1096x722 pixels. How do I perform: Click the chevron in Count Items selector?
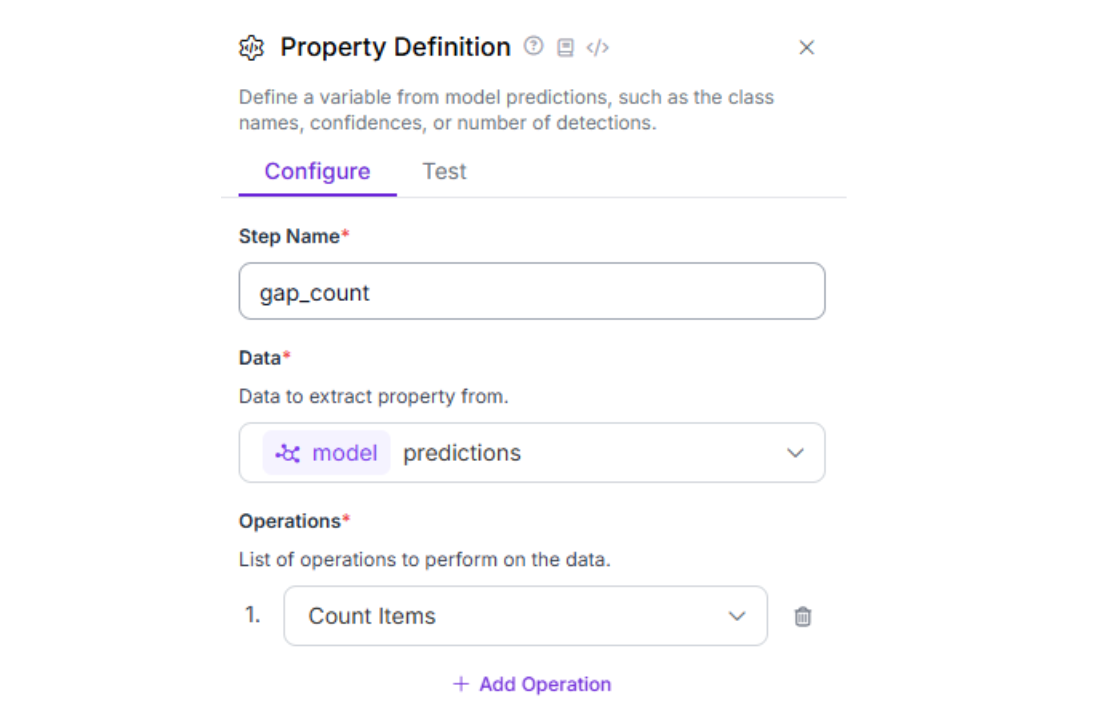(x=737, y=616)
